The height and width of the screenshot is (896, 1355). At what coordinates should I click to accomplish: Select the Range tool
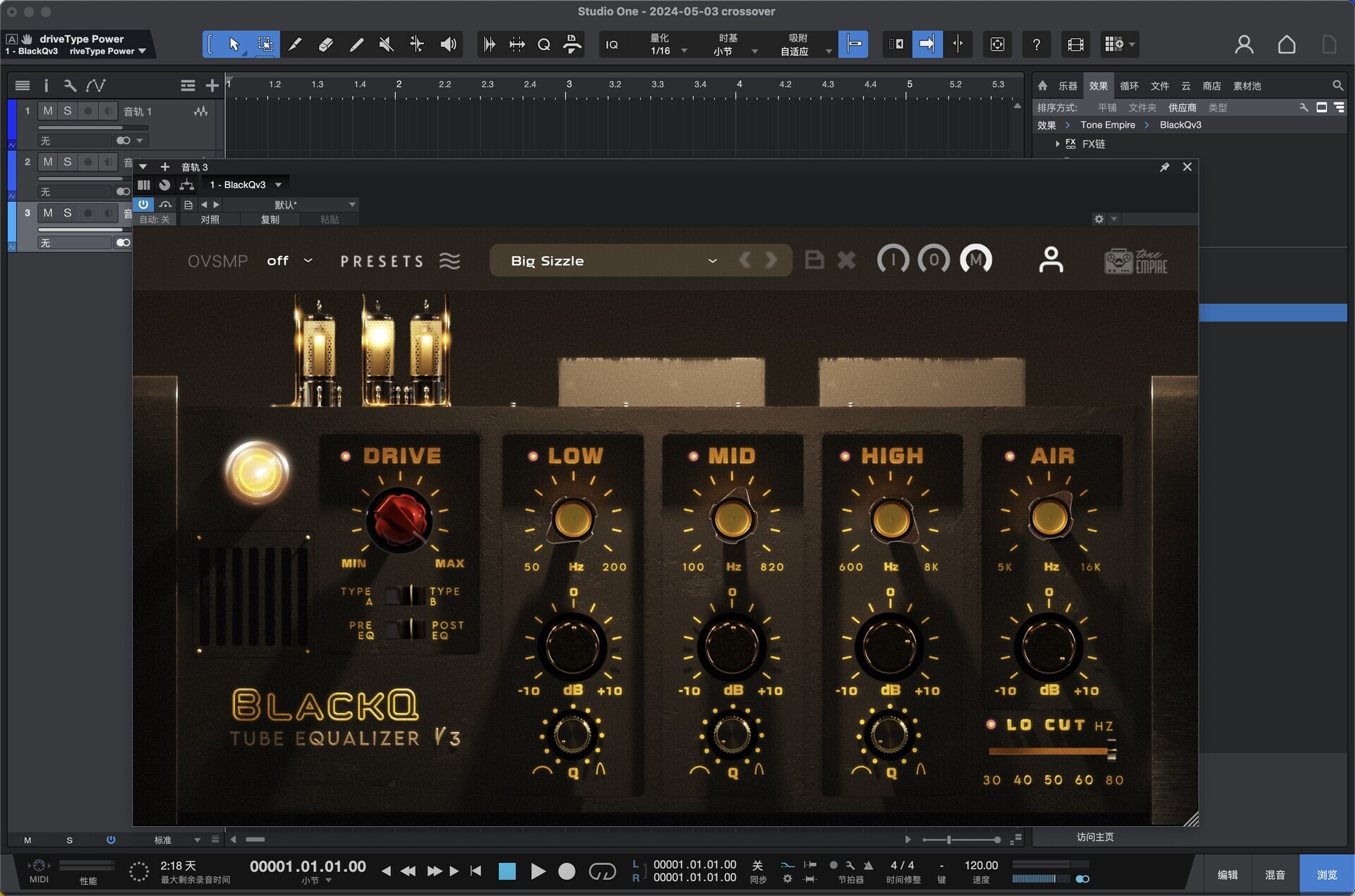pos(265,44)
